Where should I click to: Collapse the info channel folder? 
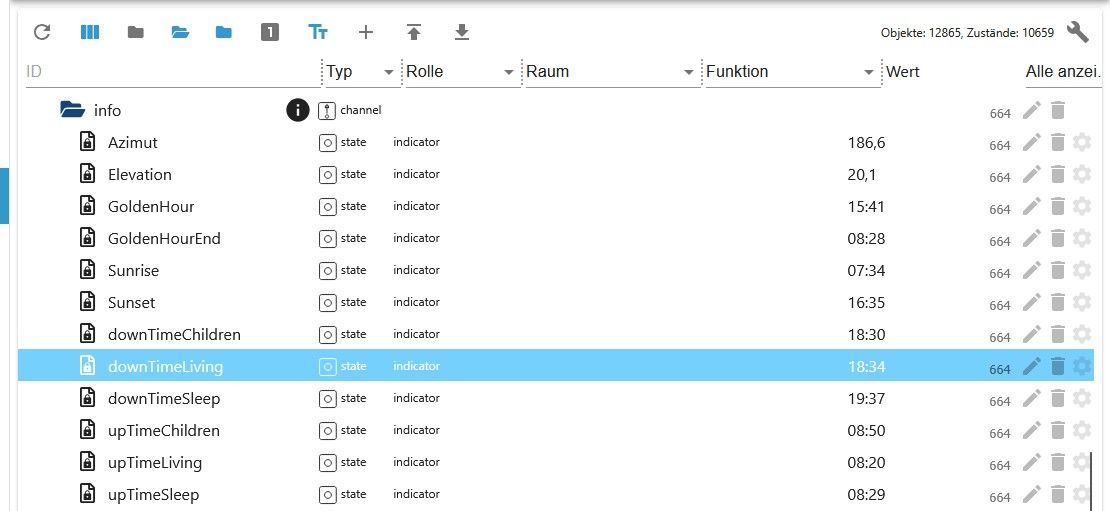pos(71,111)
